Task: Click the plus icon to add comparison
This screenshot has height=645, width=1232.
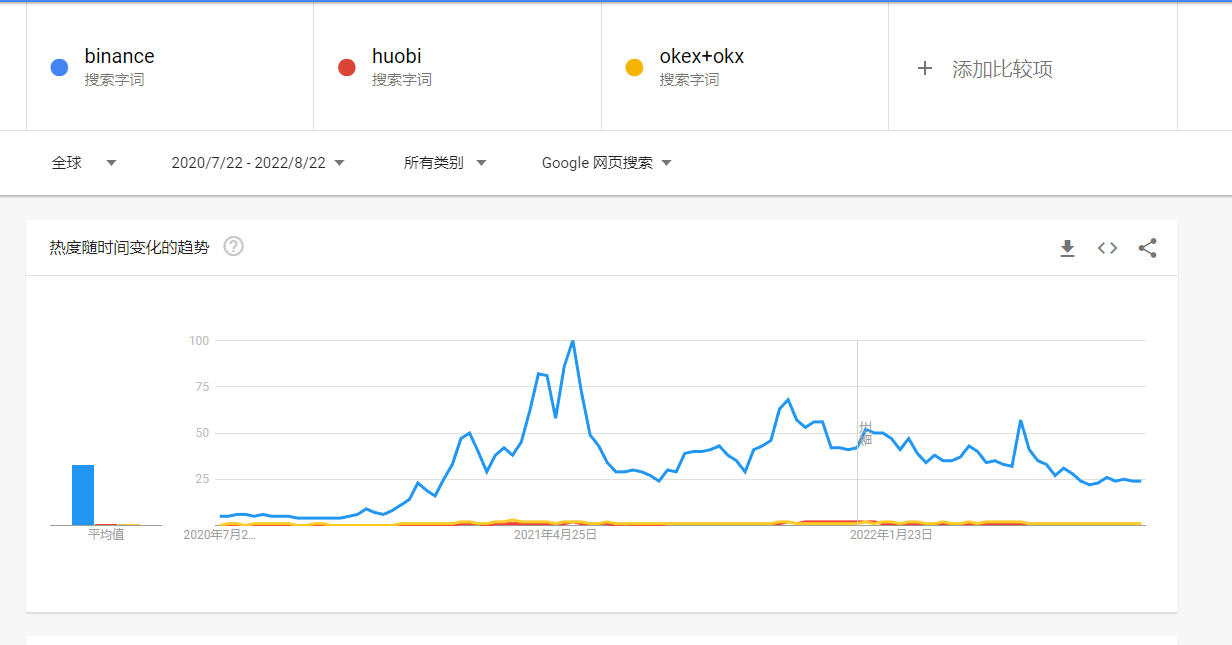Action: (x=925, y=68)
